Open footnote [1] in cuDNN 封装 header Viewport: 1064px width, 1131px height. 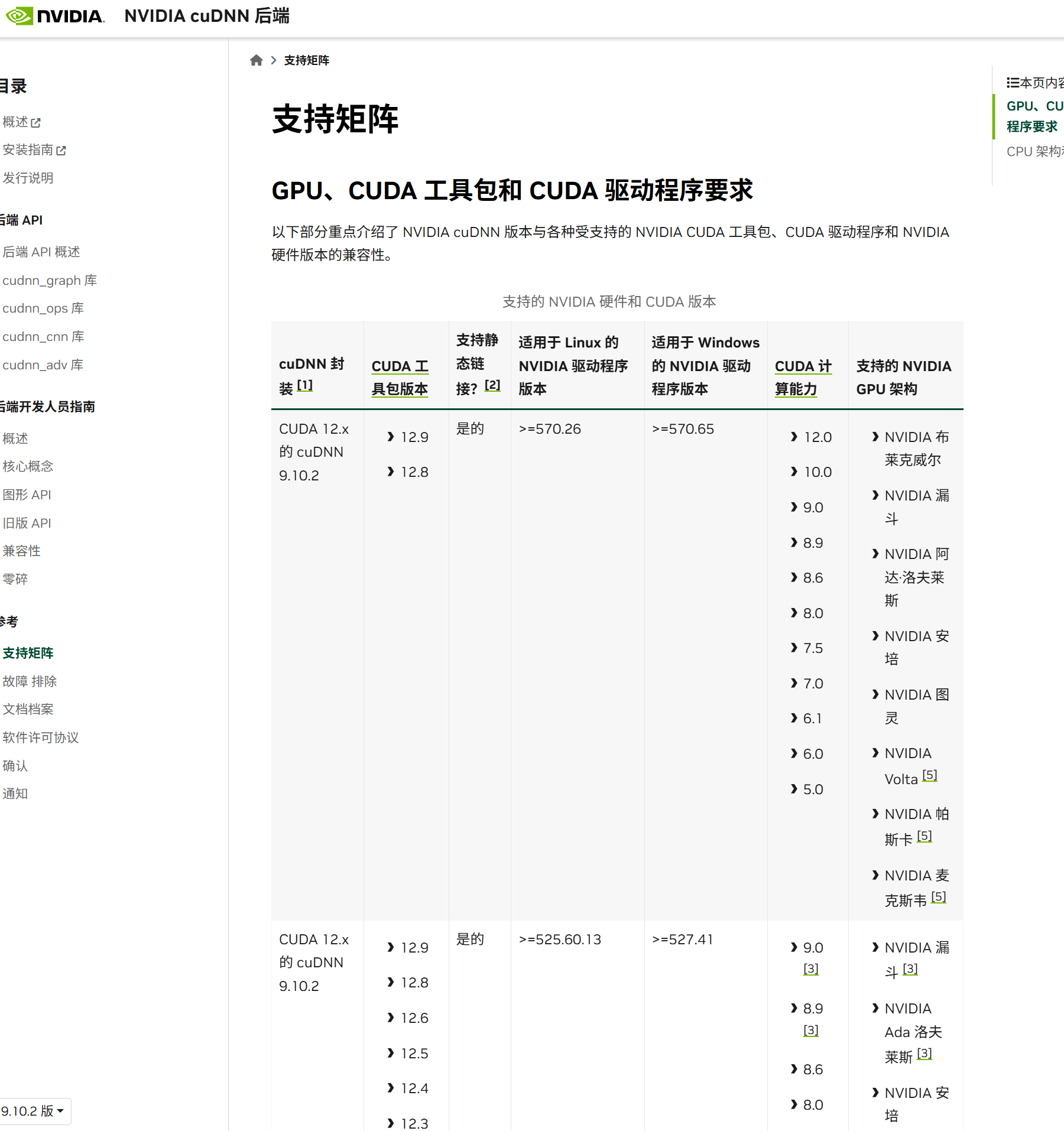304,386
